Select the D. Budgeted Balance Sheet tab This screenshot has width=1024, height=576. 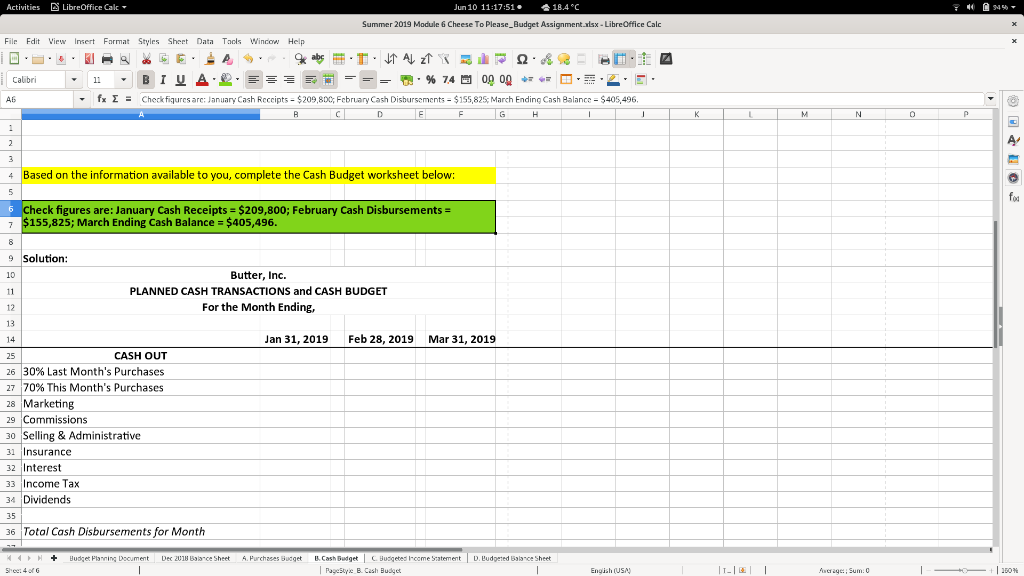(512, 558)
